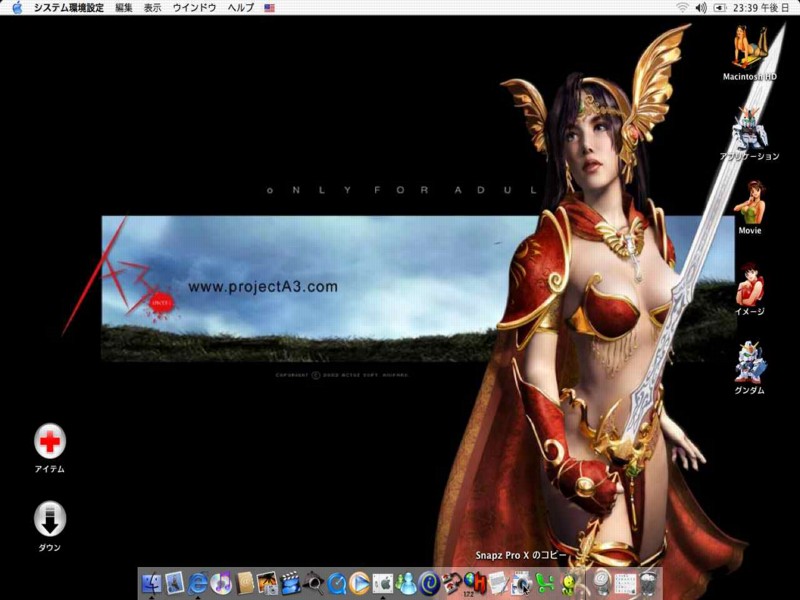Open iMovie clapperboard in the dock
Viewport: 800px width, 600px height.
290,583
